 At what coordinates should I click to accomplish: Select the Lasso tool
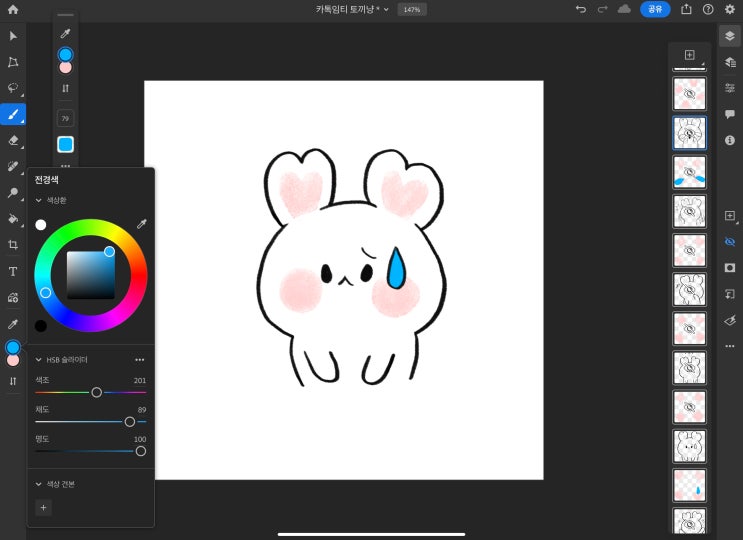point(13,88)
